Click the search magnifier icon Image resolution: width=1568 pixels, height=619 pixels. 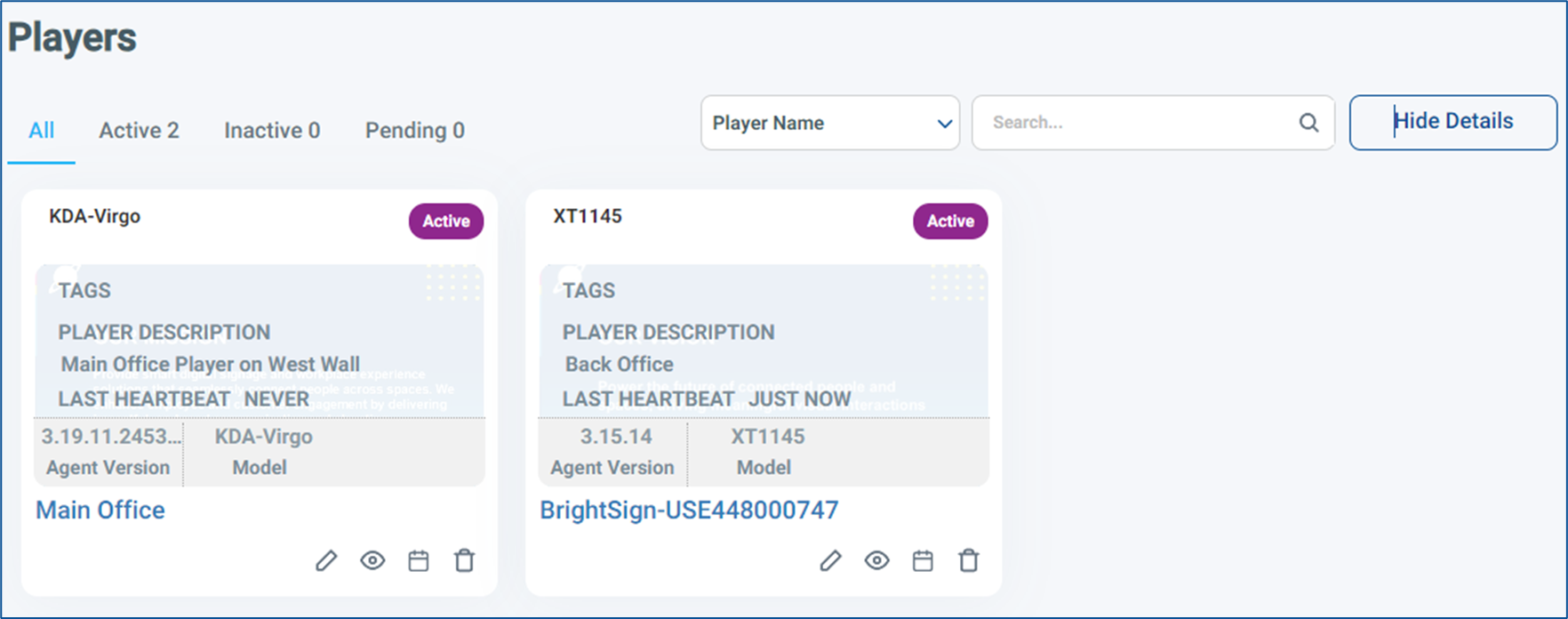click(x=1308, y=123)
